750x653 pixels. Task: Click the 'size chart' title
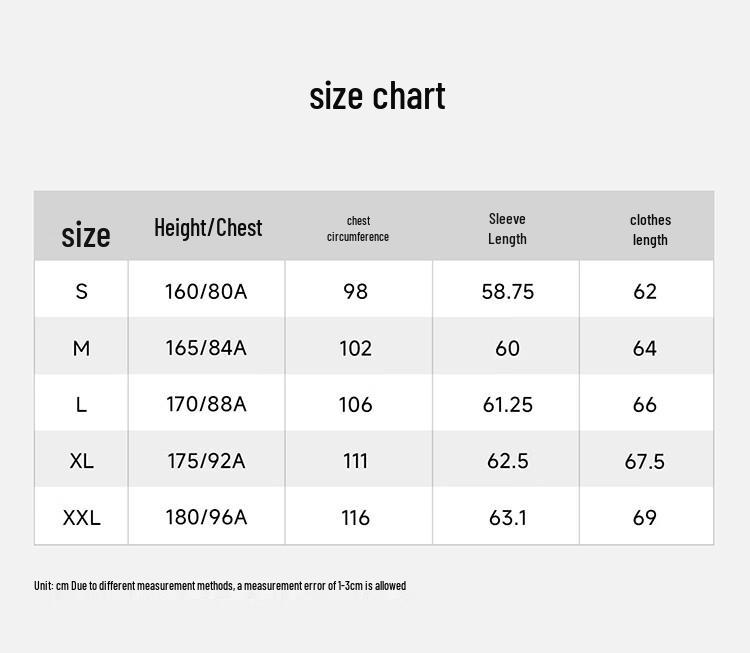(377, 96)
